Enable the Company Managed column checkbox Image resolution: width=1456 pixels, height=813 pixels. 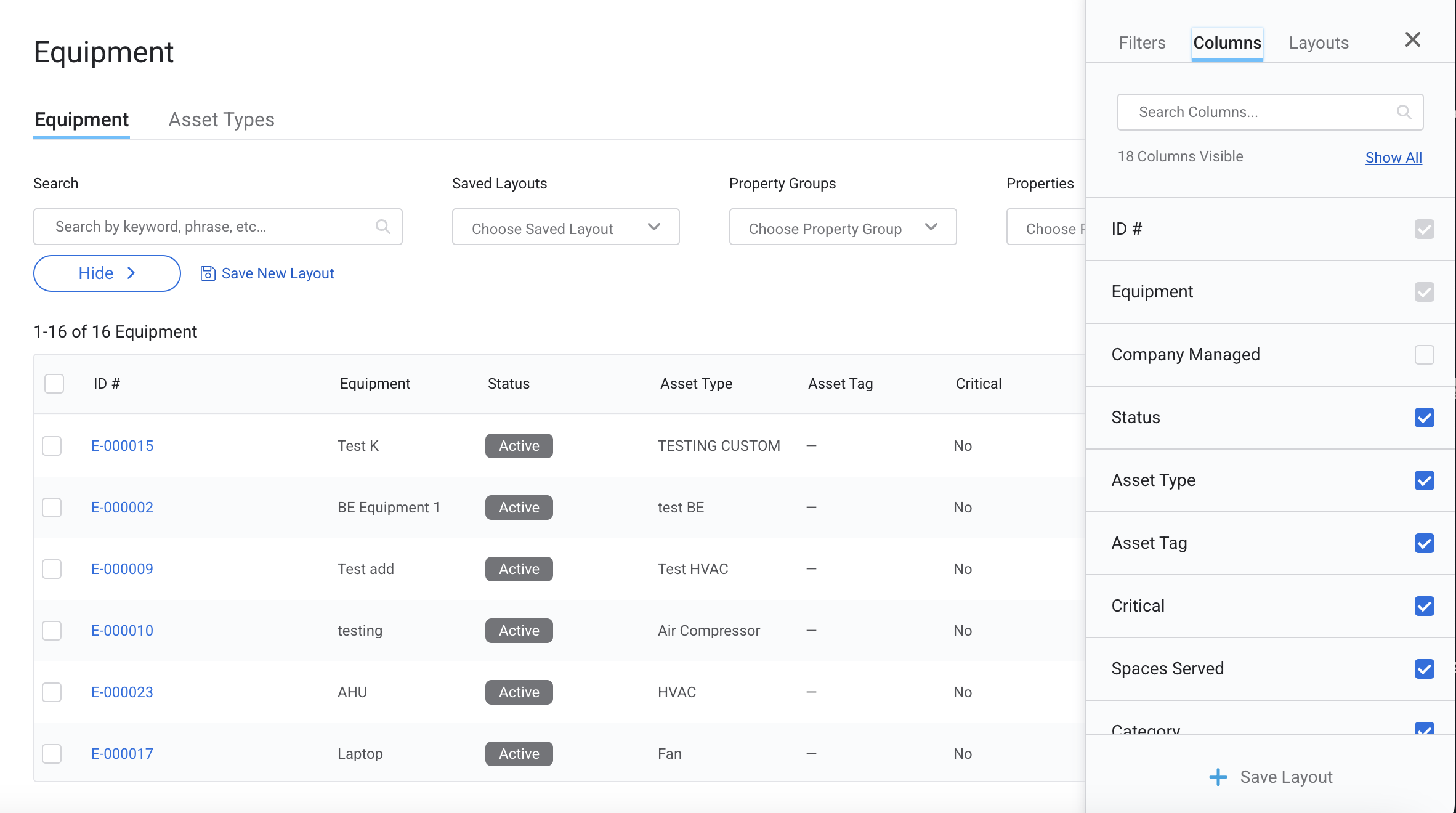point(1424,355)
